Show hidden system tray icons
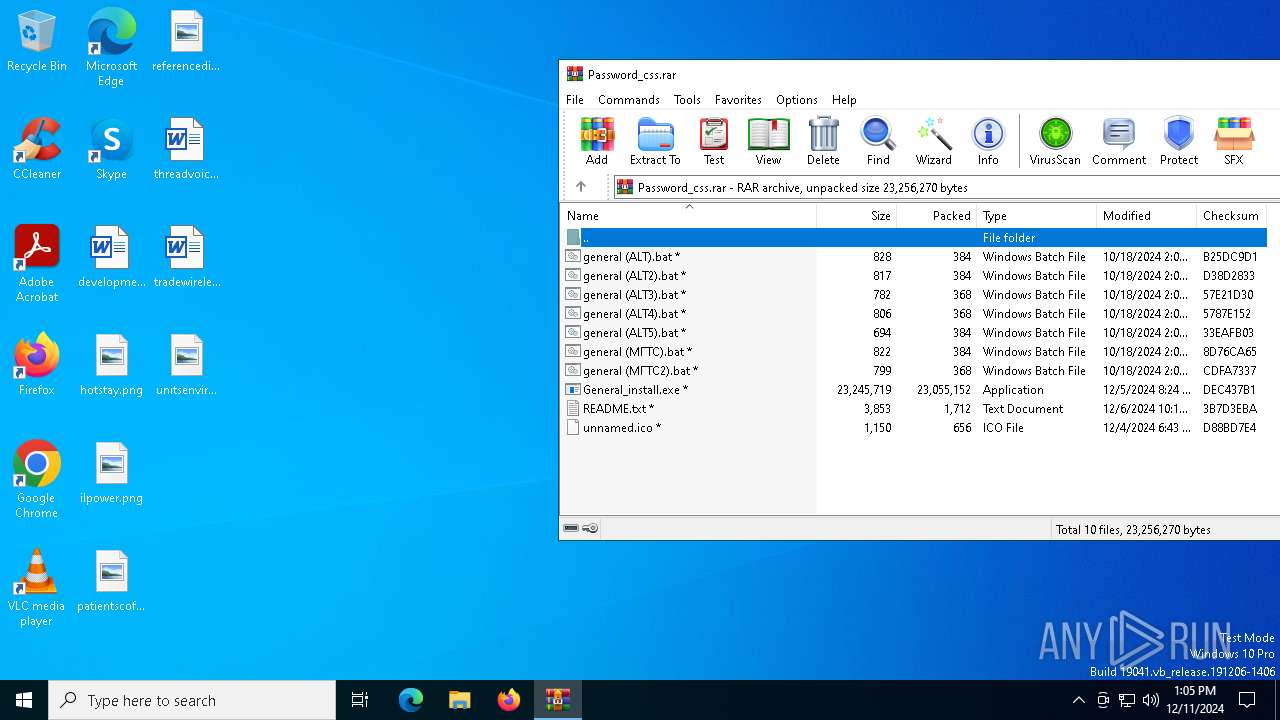 click(1078, 700)
